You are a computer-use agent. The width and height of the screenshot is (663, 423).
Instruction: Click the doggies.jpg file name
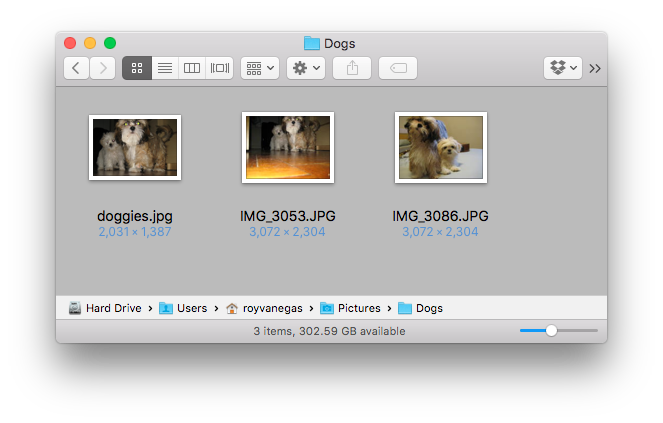pos(135,216)
